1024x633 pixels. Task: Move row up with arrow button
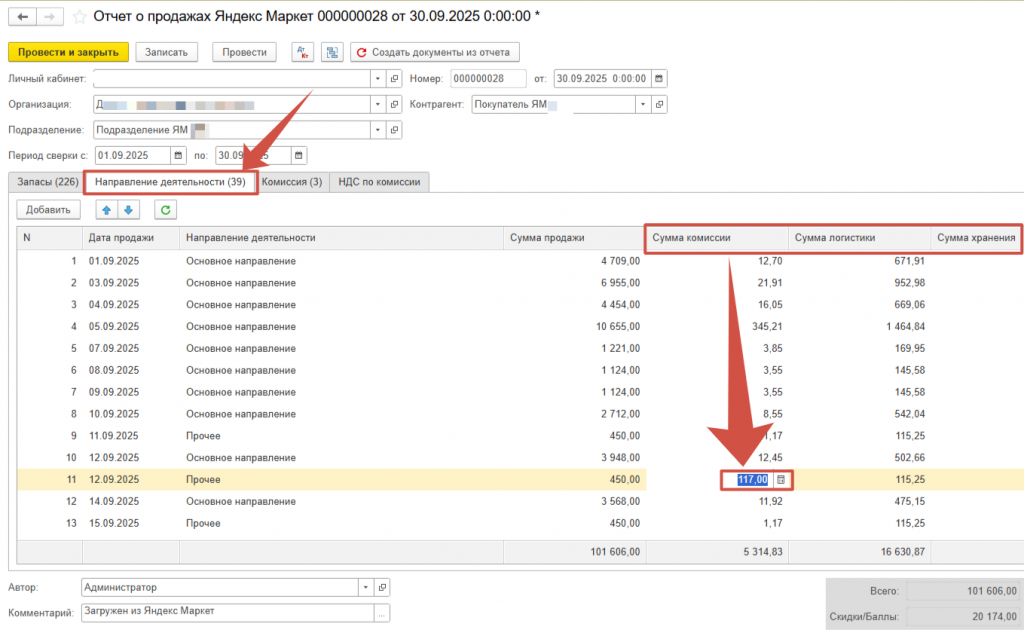click(107, 209)
